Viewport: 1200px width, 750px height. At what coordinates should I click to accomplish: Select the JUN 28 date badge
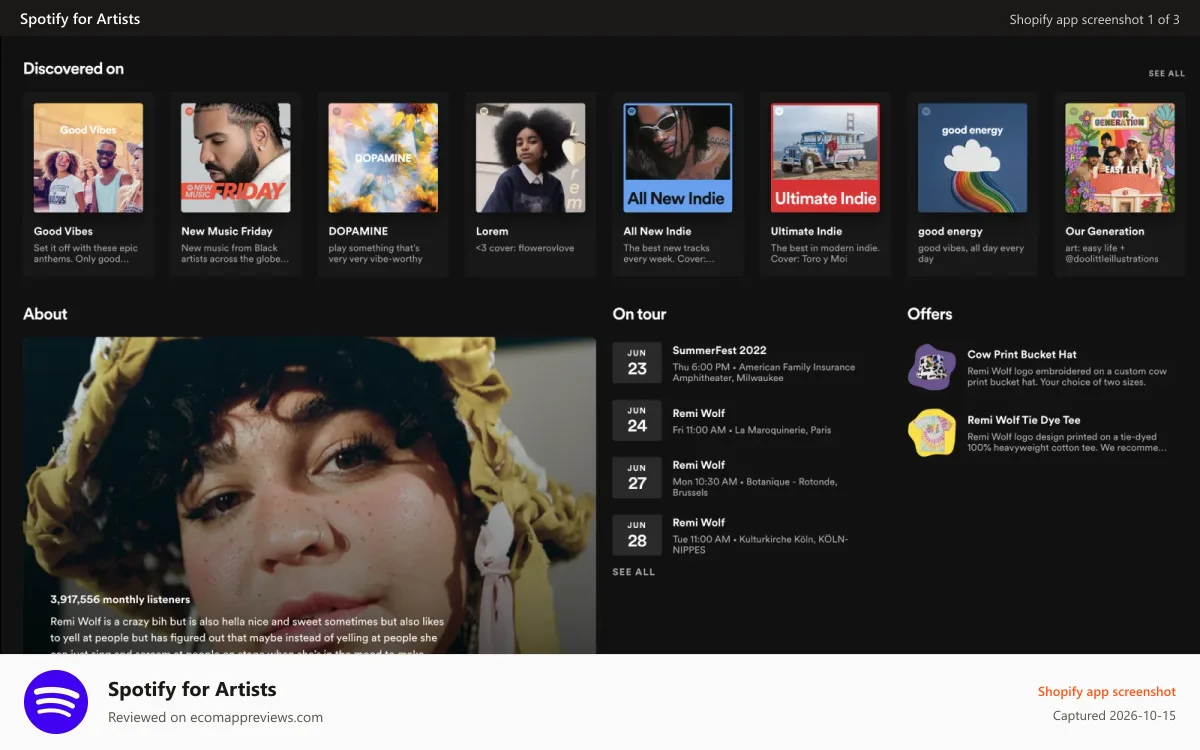[637, 534]
